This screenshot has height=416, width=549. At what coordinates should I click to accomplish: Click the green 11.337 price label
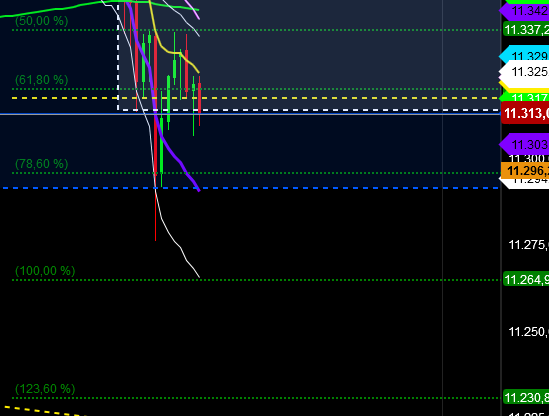point(526,29)
